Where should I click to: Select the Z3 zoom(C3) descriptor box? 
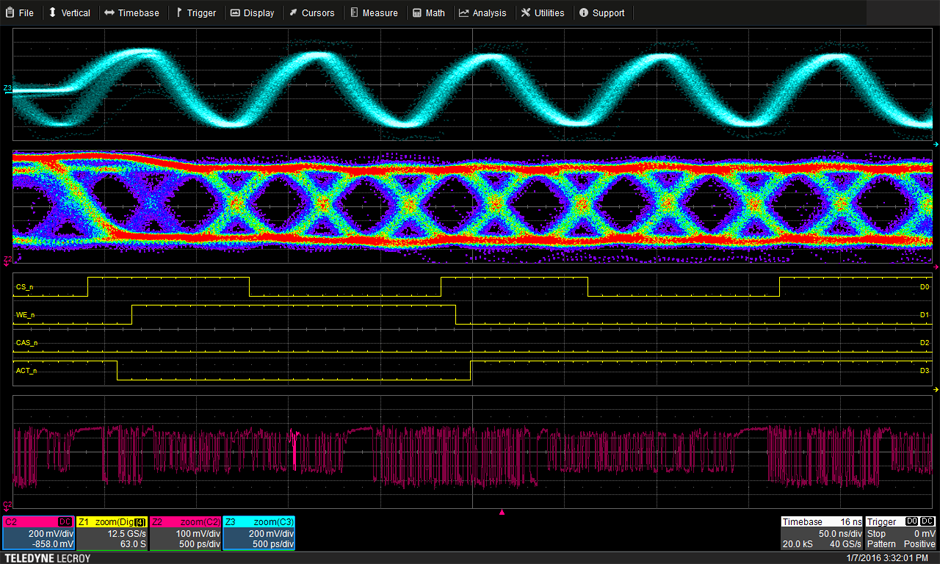click(x=258, y=534)
